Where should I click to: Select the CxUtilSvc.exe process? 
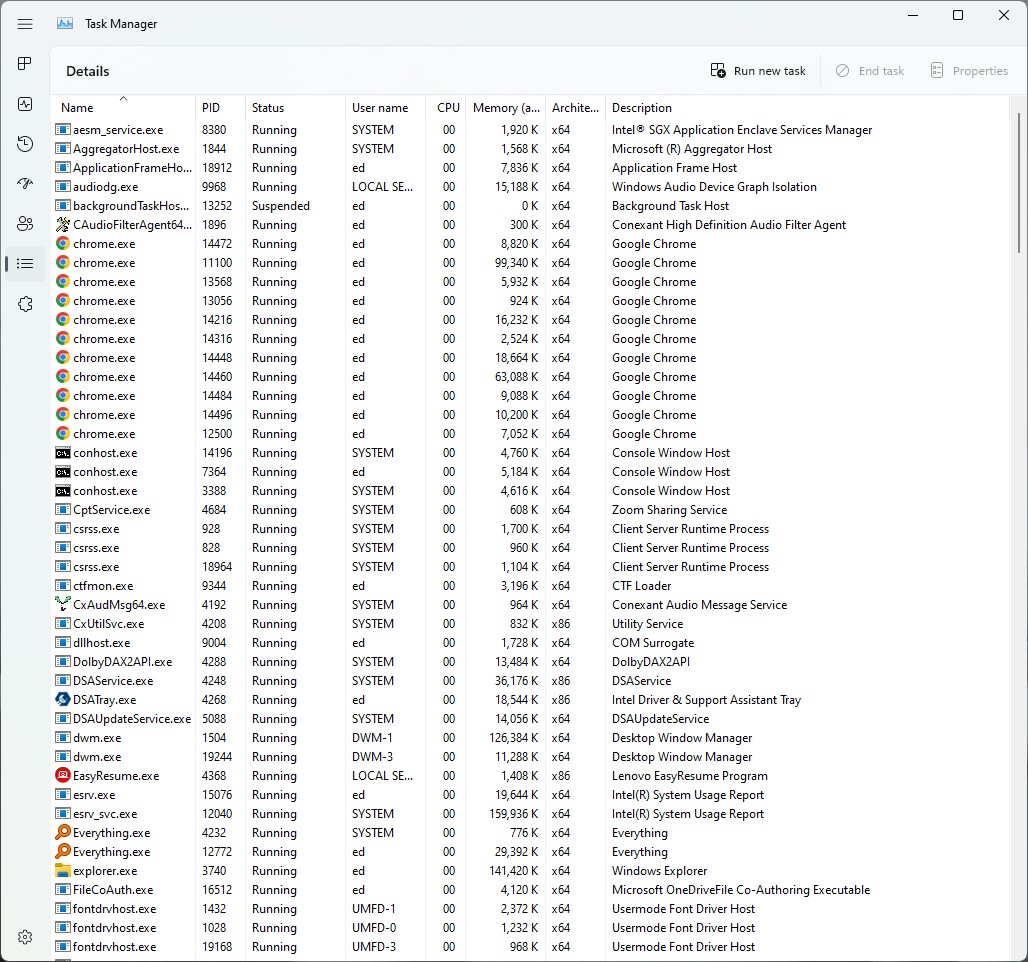click(530, 624)
